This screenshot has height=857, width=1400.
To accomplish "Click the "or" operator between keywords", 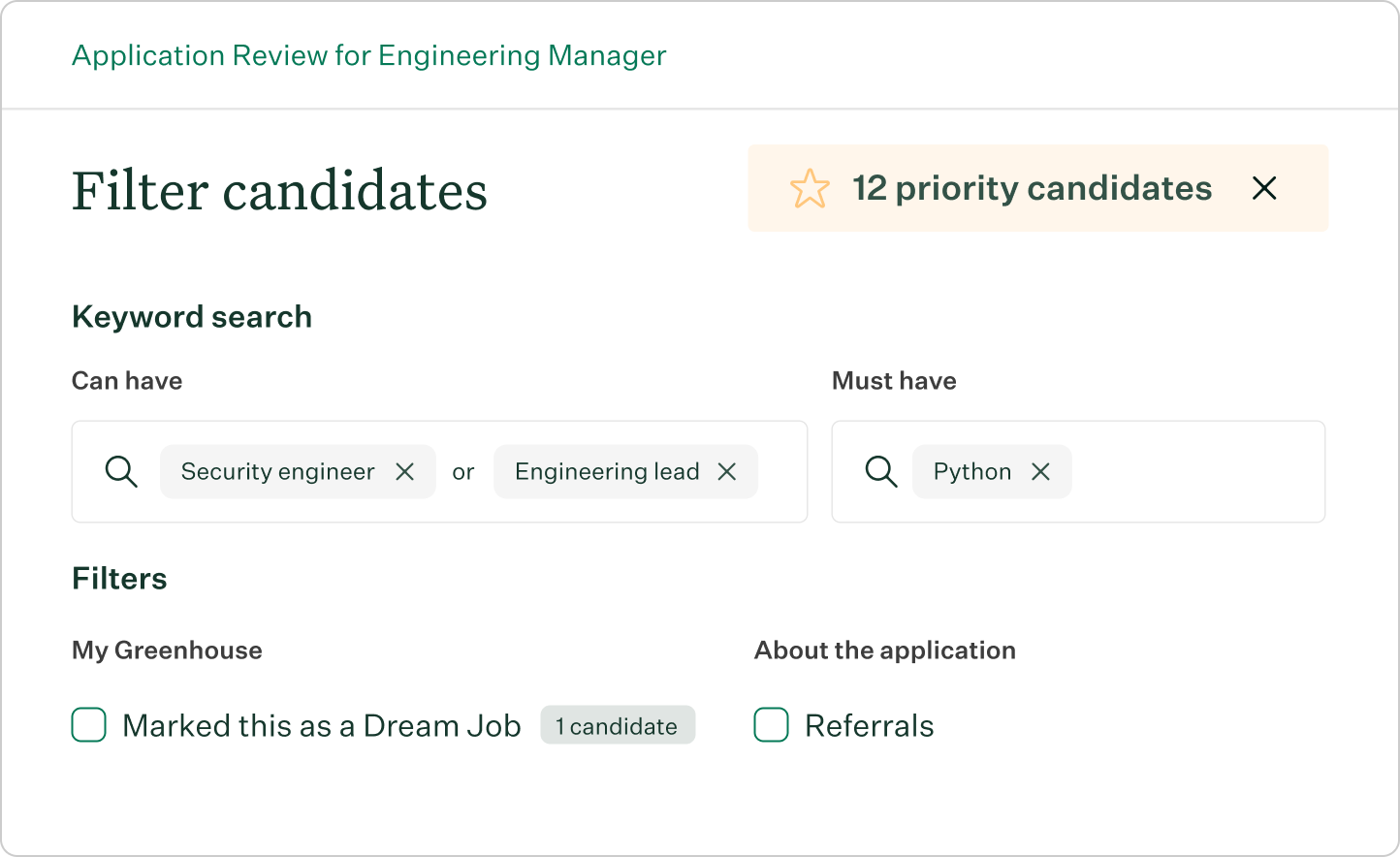I will [x=463, y=472].
